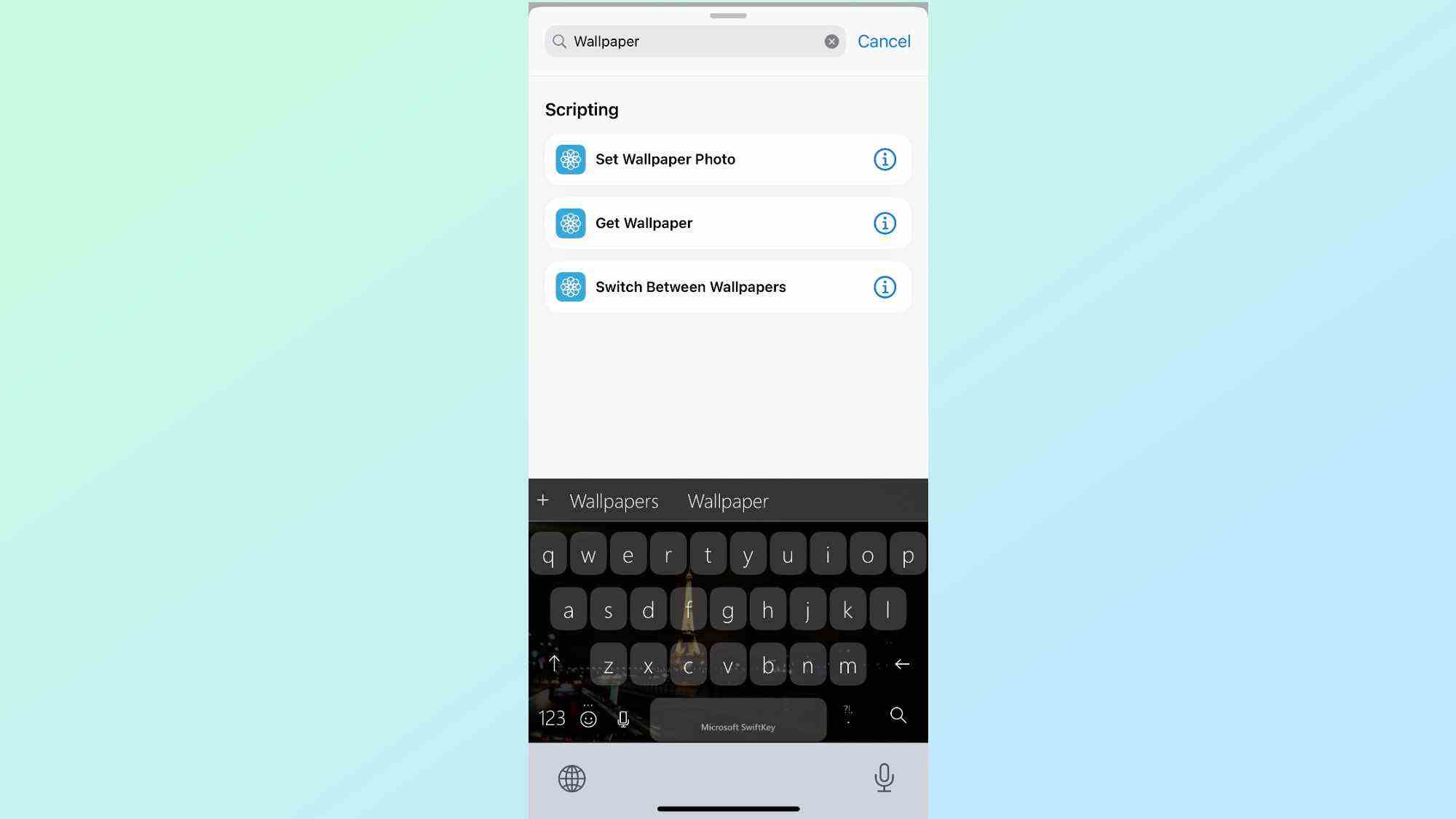Click the globe keyboard language icon
Image resolution: width=1456 pixels, height=819 pixels.
570,777
